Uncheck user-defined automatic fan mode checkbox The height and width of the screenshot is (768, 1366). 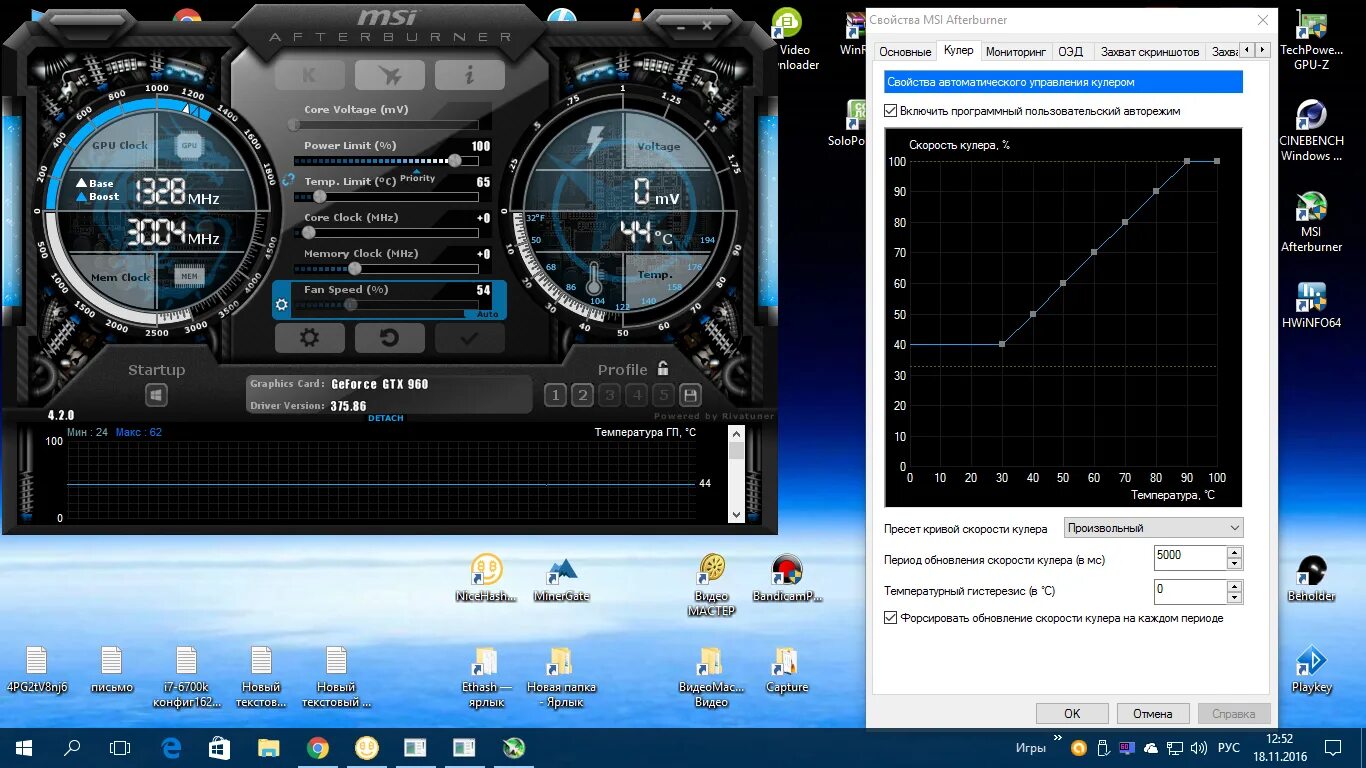click(891, 111)
